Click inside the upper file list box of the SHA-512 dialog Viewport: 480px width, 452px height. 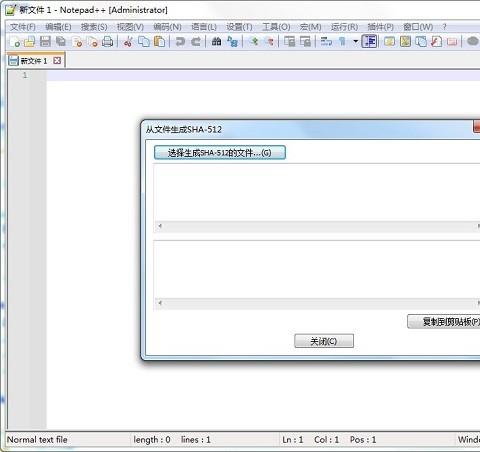point(317,192)
